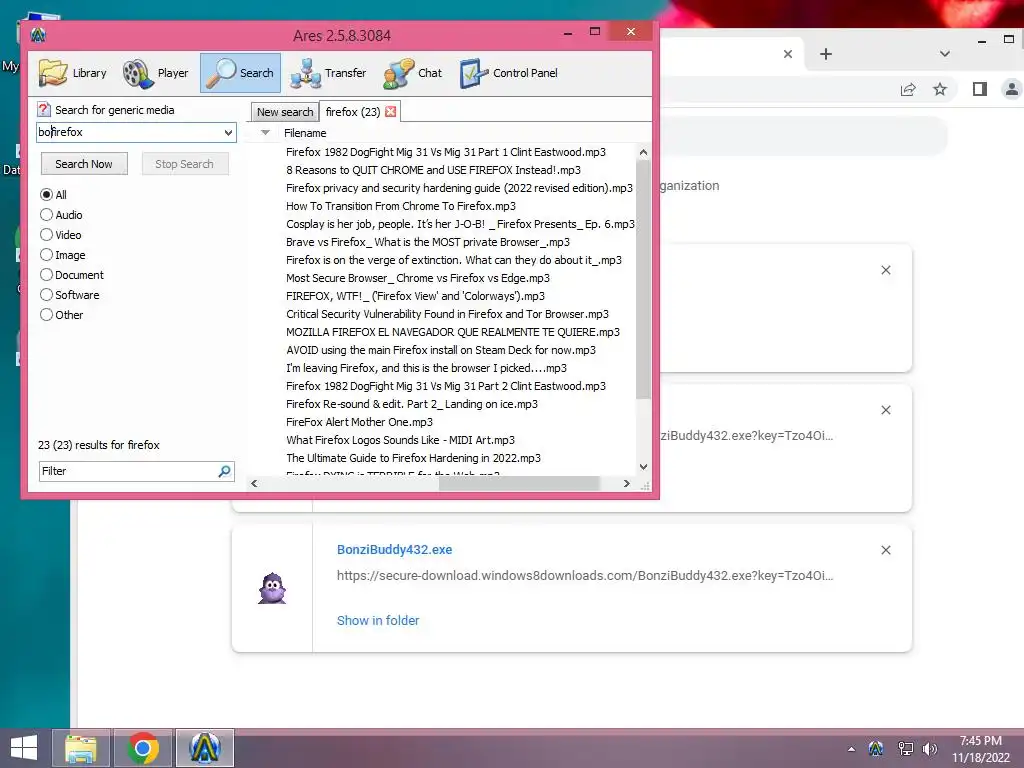This screenshot has width=1024, height=768.
Task: Remove the BonziBuddy432.exe download entry
Action: pyautogui.click(x=886, y=550)
